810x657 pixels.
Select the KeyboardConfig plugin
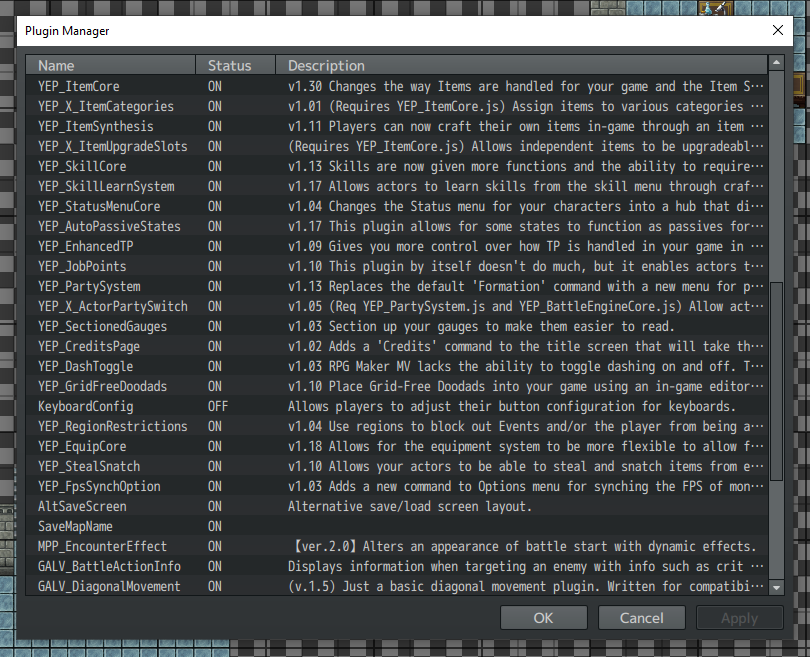397,406
